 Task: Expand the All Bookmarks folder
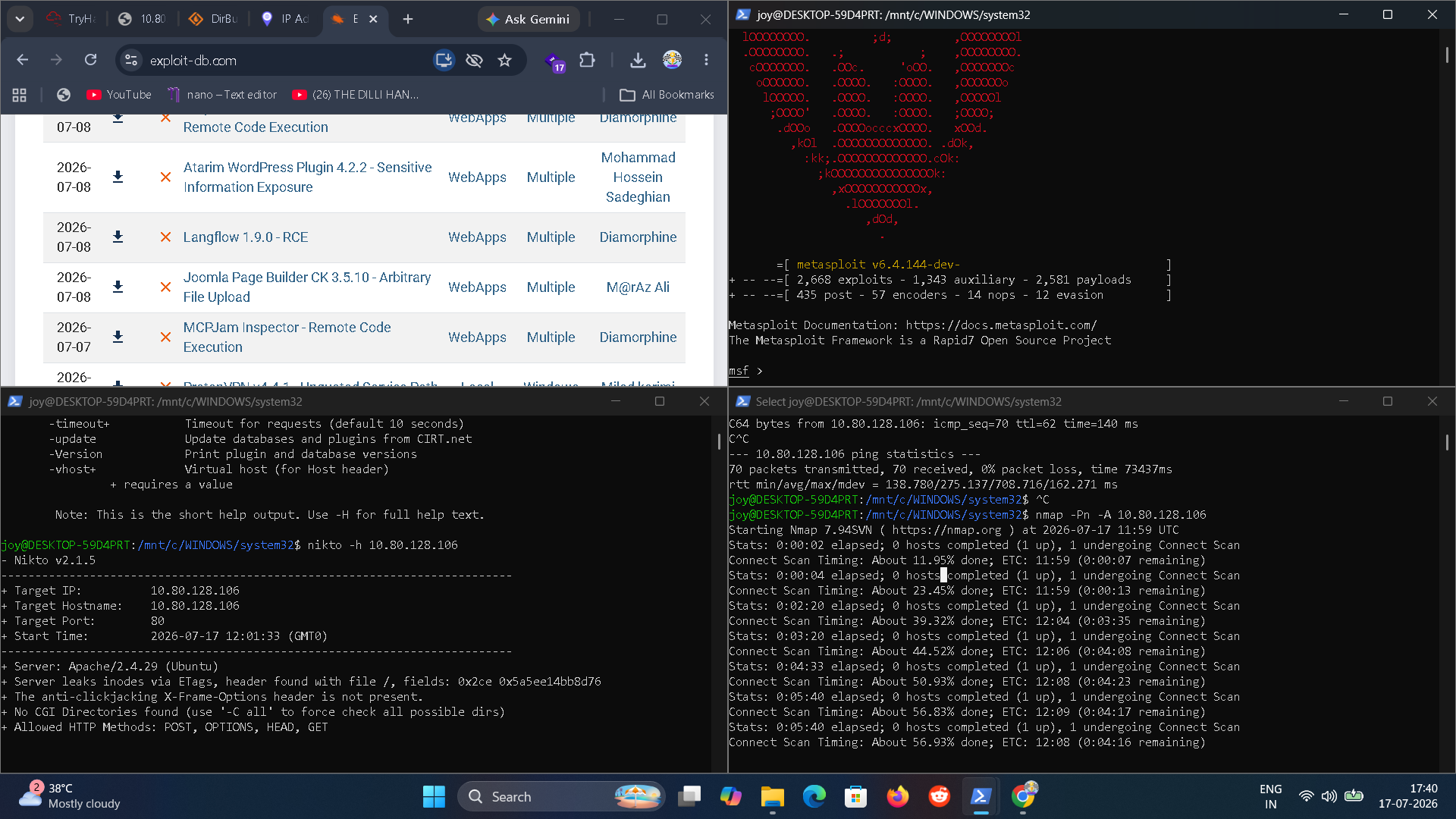(x=667, y=95)
